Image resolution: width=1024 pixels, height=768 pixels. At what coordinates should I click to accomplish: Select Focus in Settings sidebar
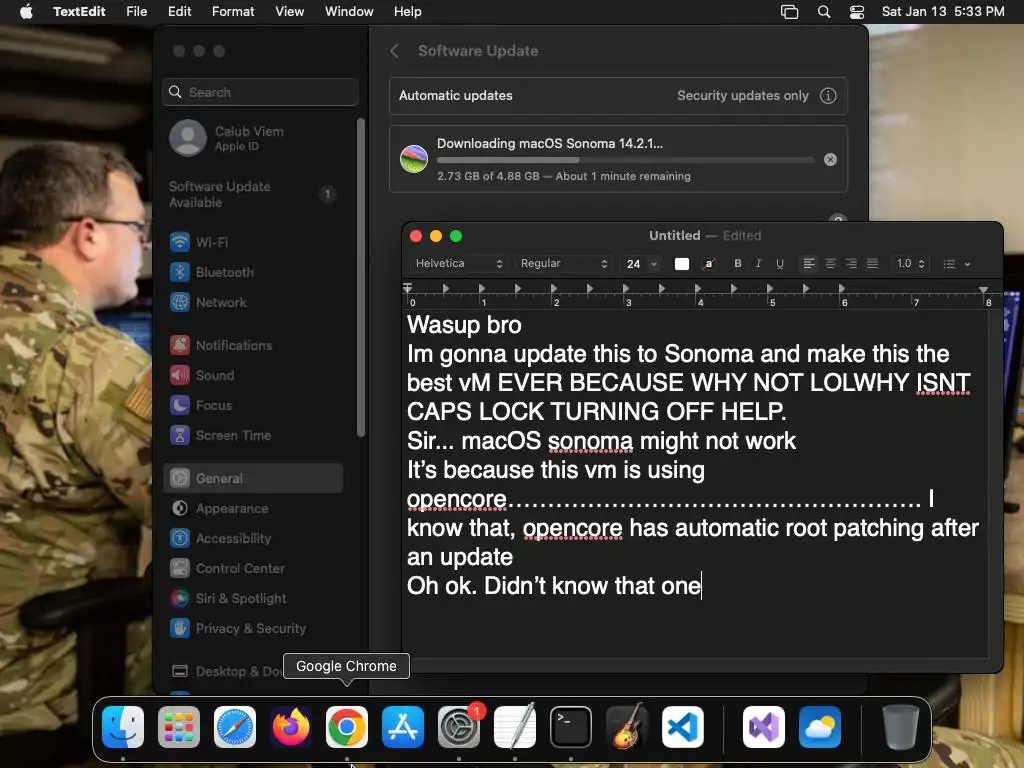[253, 405]
